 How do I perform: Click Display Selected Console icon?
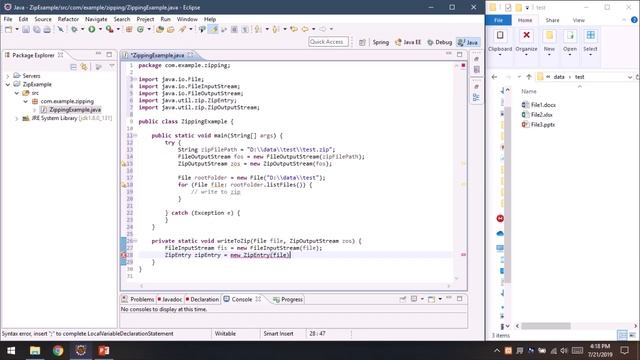coord(414,299)
